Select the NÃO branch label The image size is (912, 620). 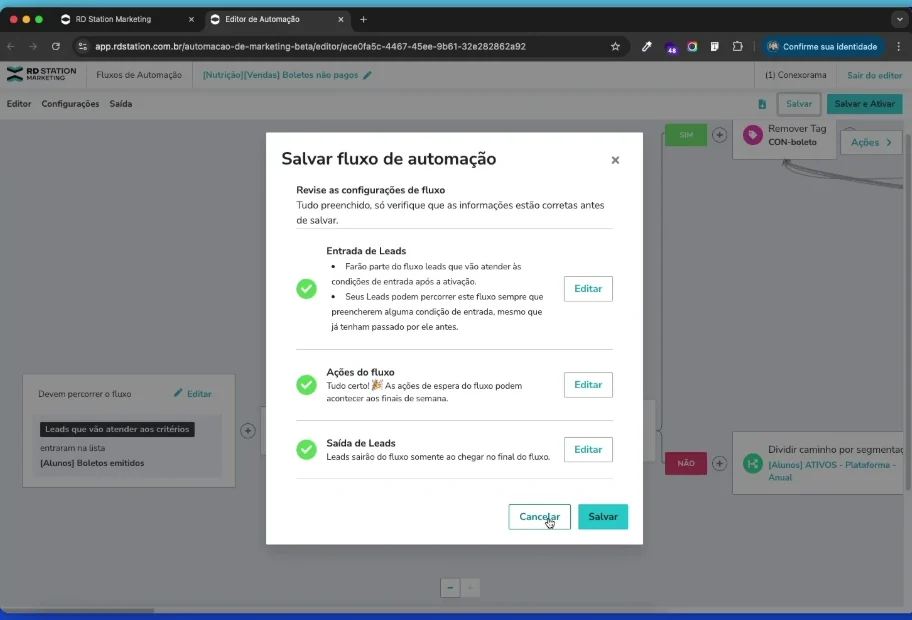pos(686,464)
